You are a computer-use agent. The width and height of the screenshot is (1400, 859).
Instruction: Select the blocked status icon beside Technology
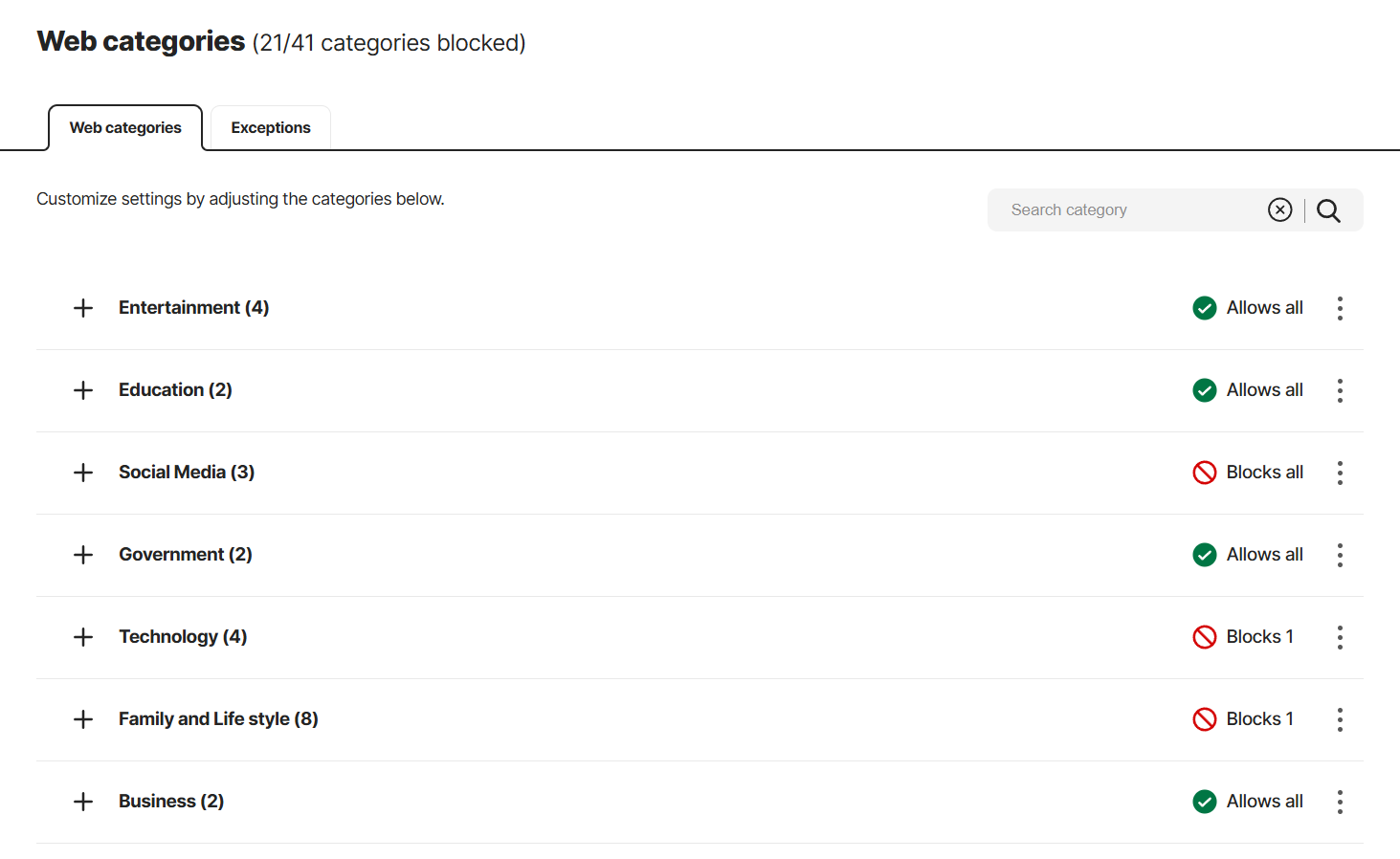click(x=1204, y=636)
